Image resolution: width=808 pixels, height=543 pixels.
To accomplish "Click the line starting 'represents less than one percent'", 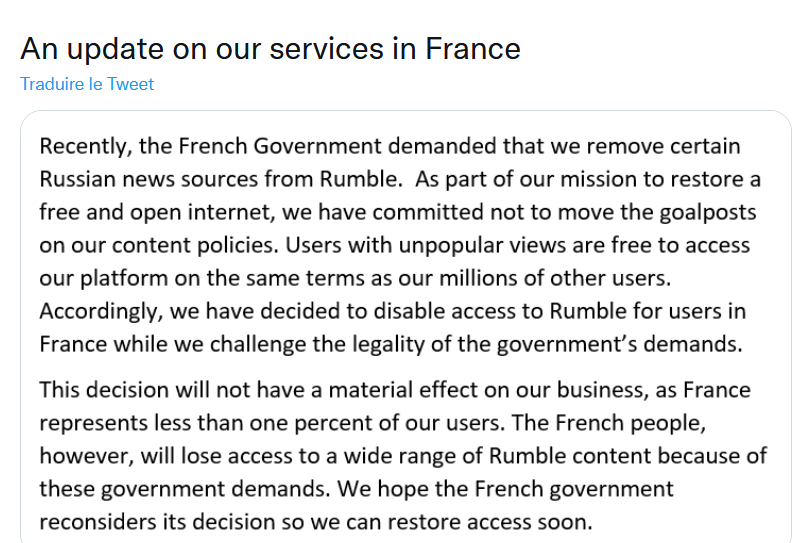I will (373, 423).
